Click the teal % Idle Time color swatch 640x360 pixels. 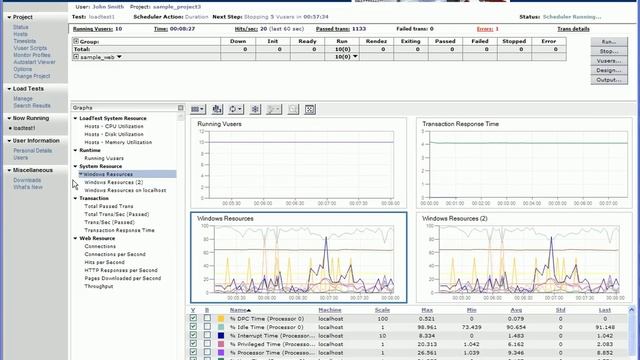pyautogui.click(x=221, y=327)
